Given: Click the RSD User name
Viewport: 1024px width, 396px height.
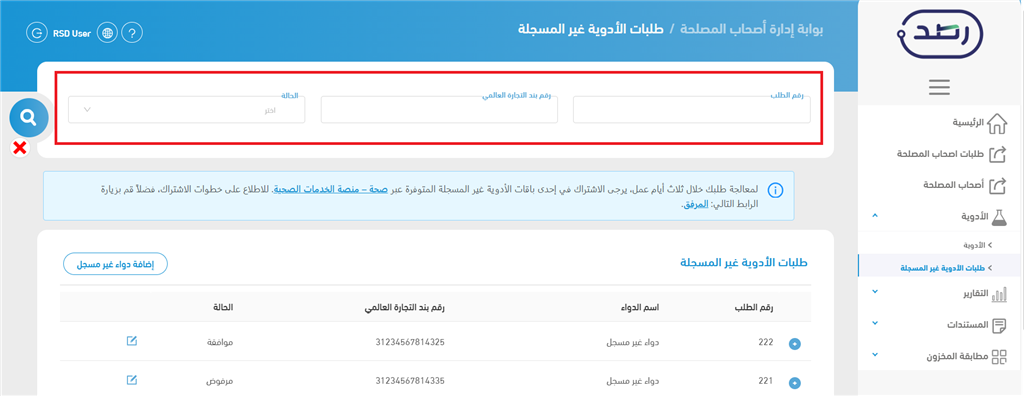Looking at the screenshot, I should [x=72, y=33].
